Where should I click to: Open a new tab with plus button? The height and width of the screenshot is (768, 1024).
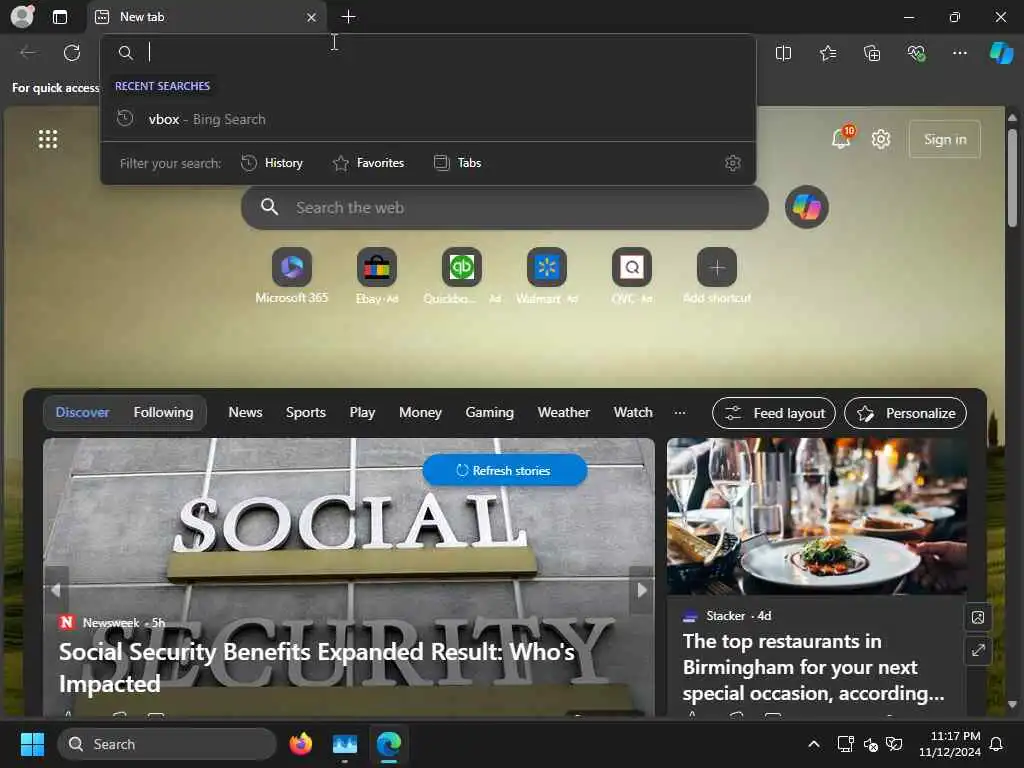[x=348, y=17]
